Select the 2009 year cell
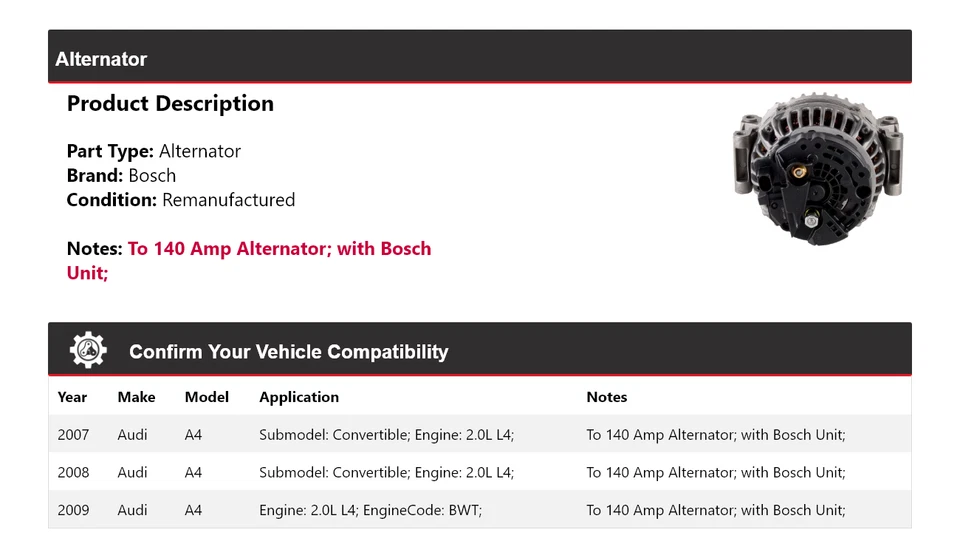Screen dimensions: 960x558 [x=73, y=510]
